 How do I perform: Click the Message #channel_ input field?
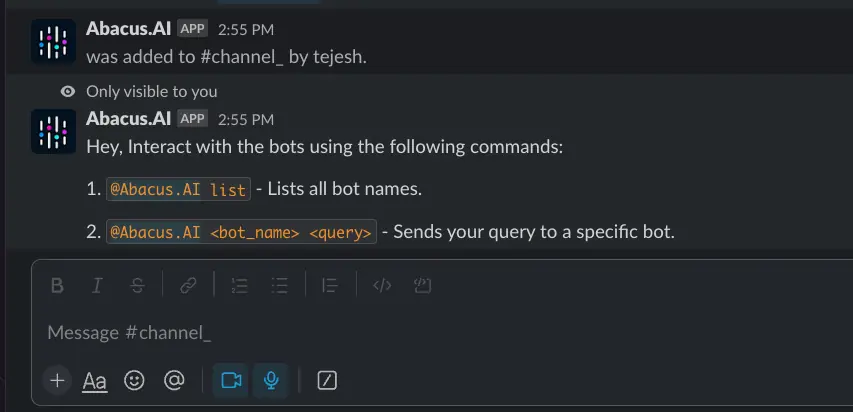(400, 332)
